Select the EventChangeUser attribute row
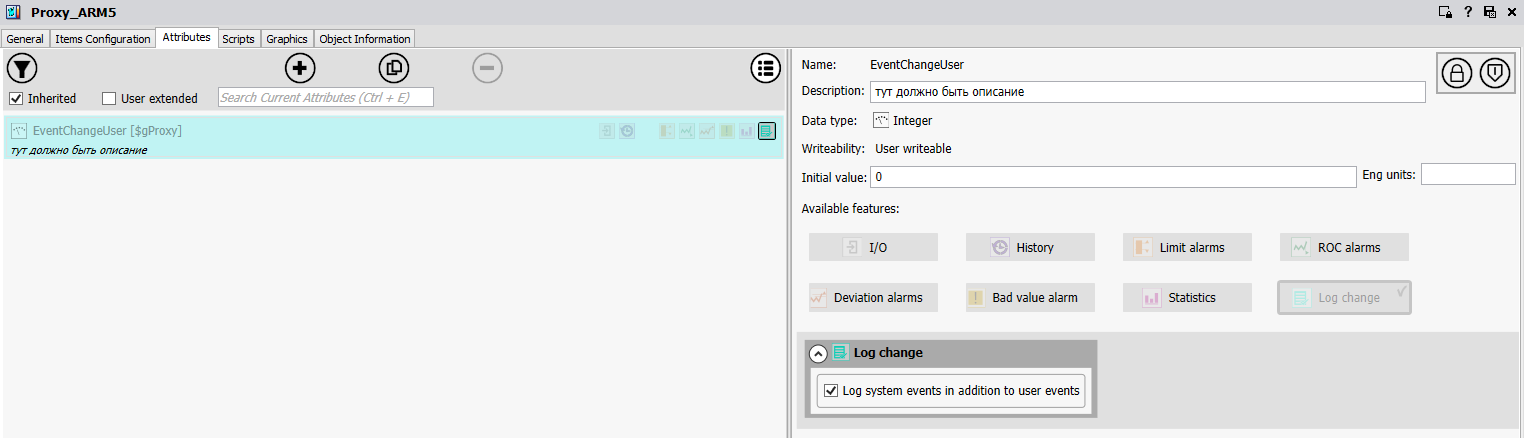The height and width of the screenshot is (438, 1524). click(300, 137)
